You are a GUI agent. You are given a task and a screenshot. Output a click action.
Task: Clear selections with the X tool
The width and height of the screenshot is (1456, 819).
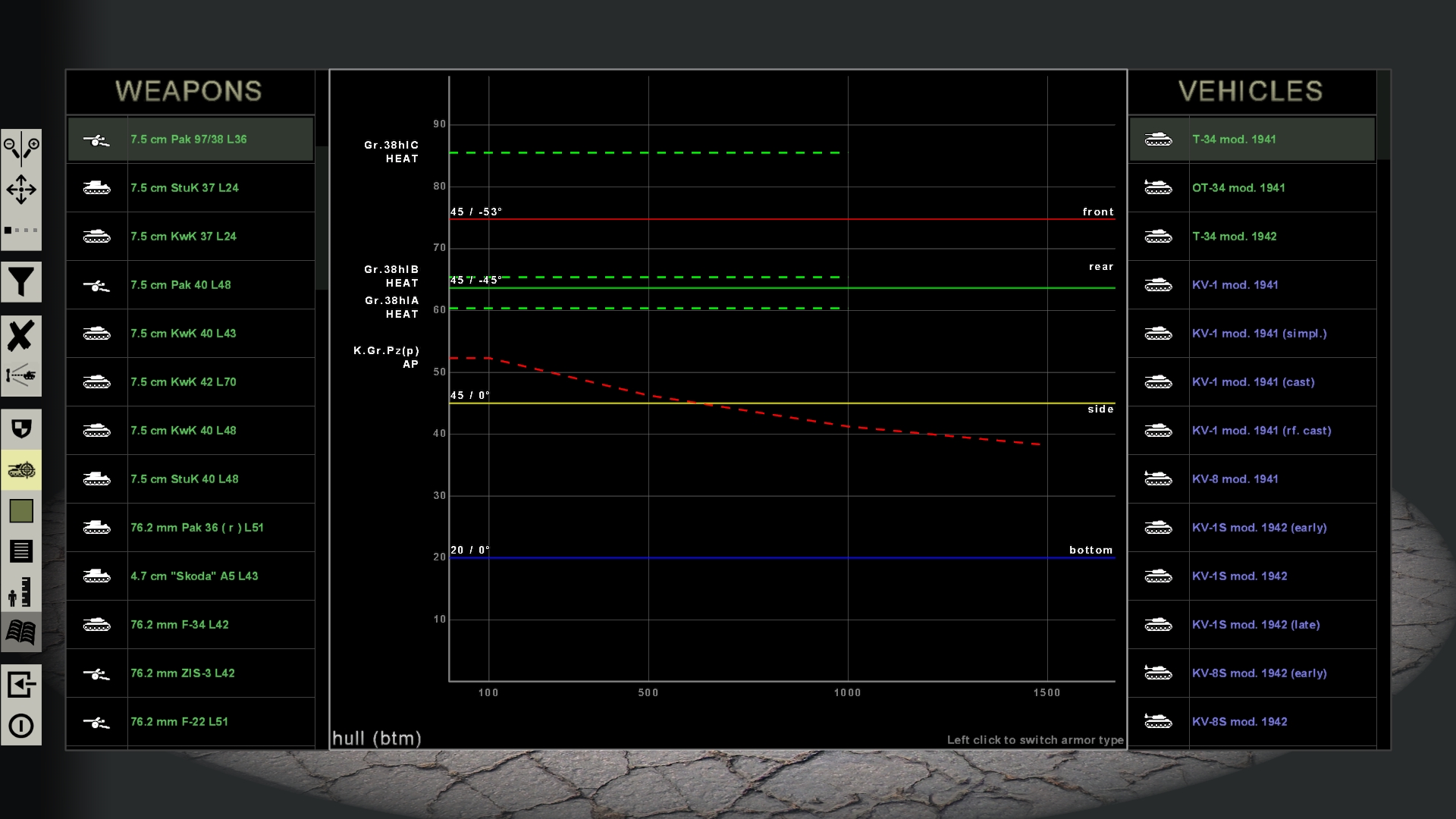coord(21,336)
